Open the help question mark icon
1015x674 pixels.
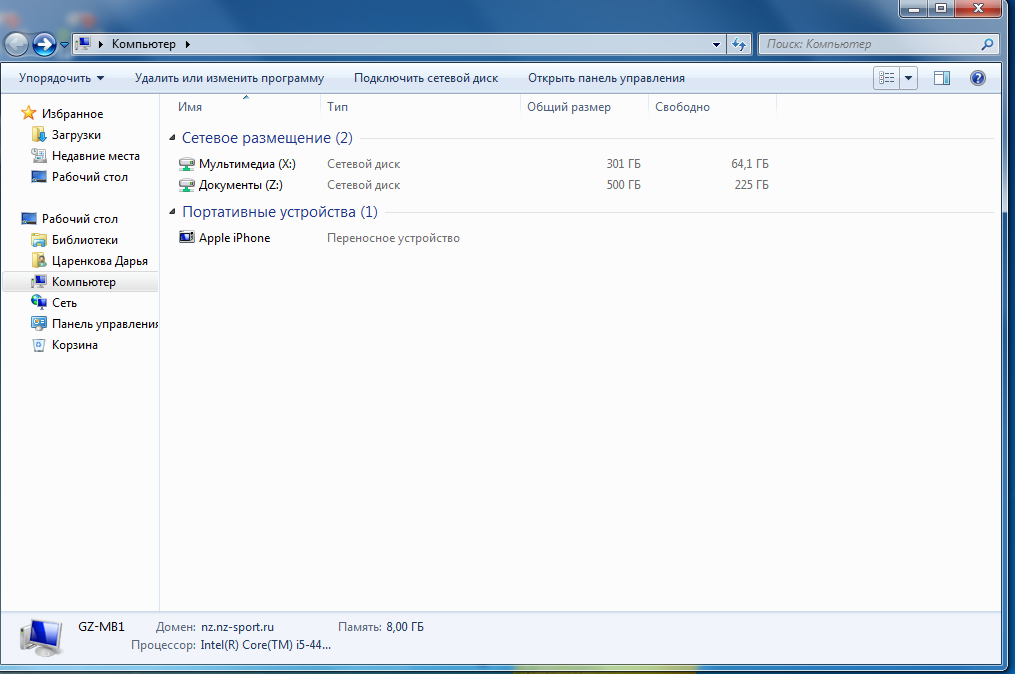pyautogui.click(x=978, y=78)
